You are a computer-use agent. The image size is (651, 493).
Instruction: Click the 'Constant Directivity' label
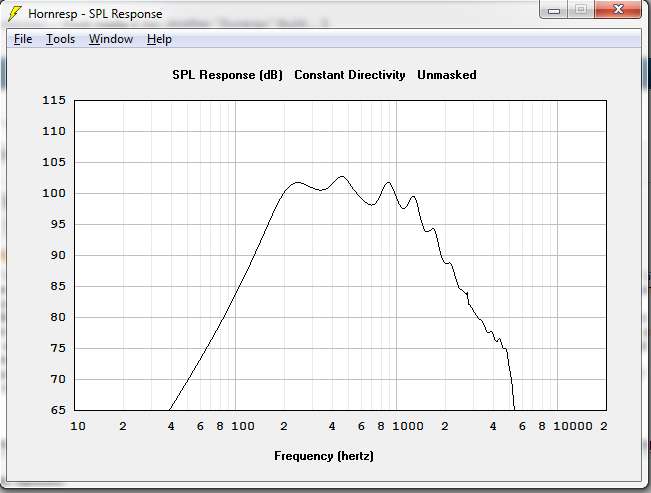pos(350,75)
